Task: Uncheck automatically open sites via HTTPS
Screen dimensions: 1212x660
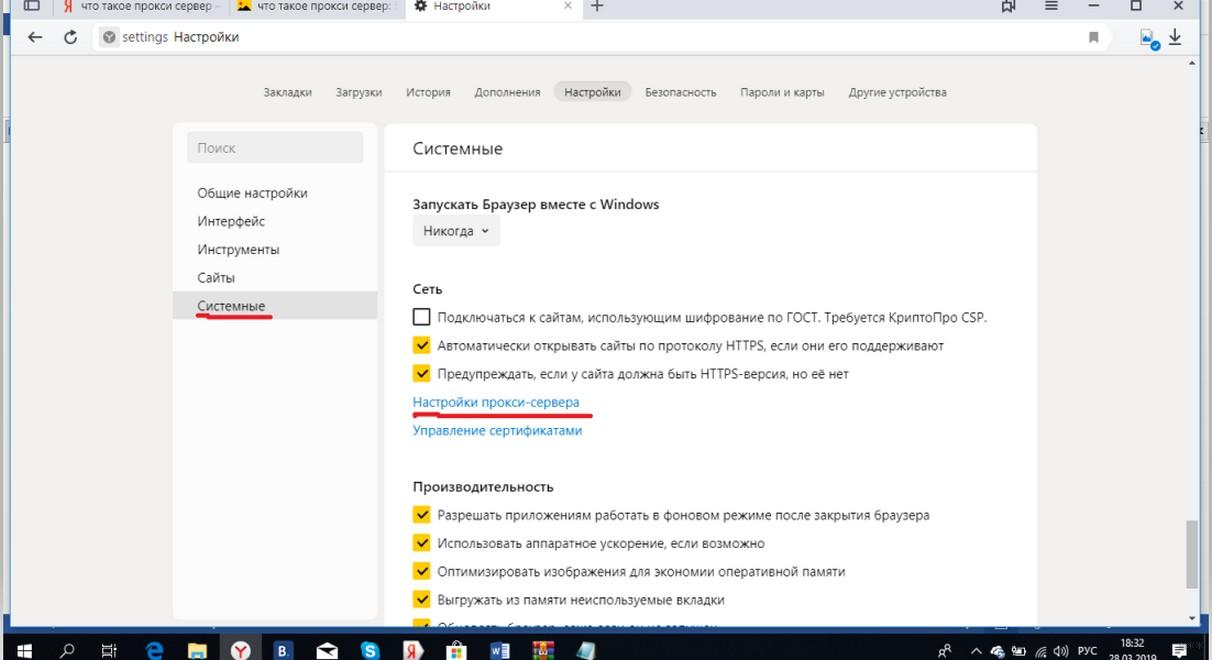Action: click(422, 345)
